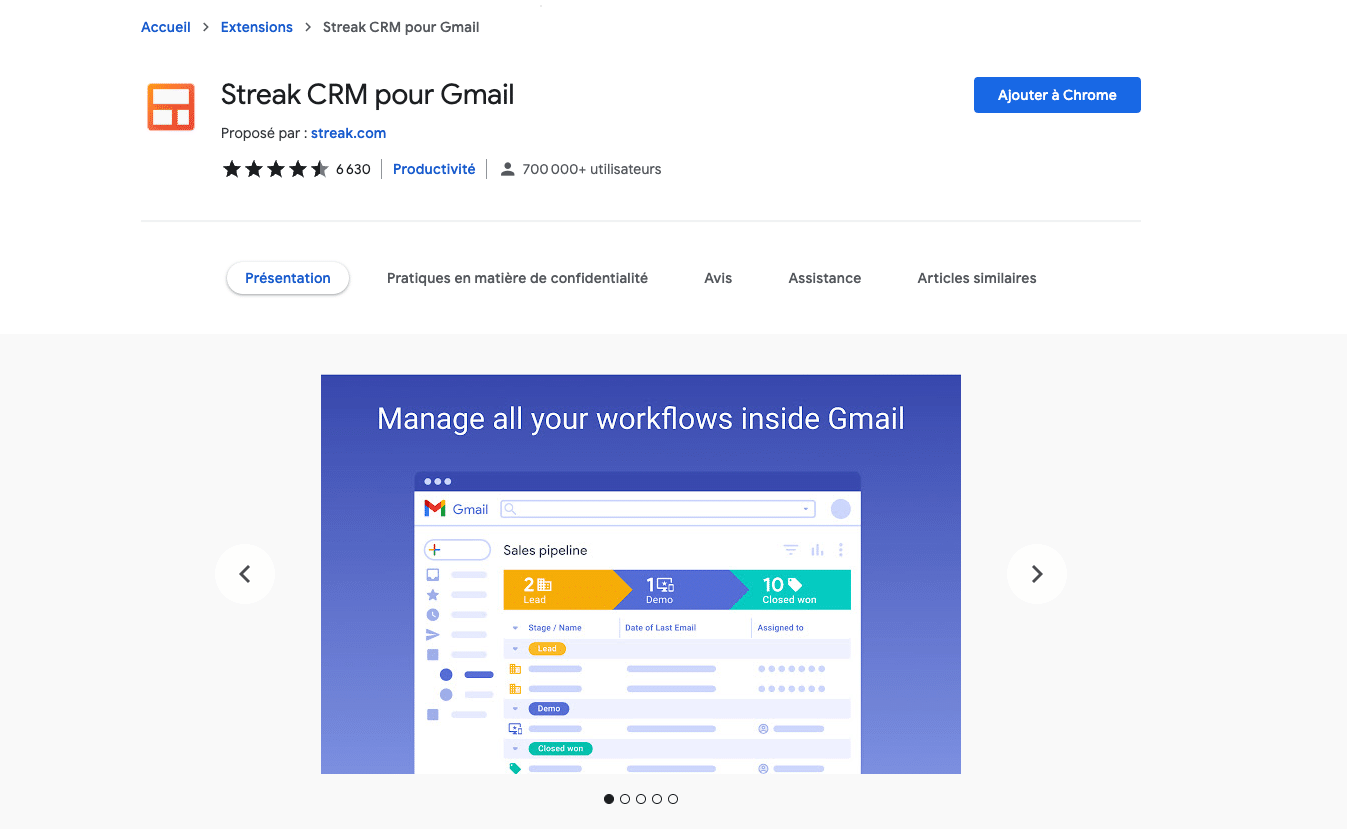Go to the next carousel slide arrow

click(x=1036, y=574)
